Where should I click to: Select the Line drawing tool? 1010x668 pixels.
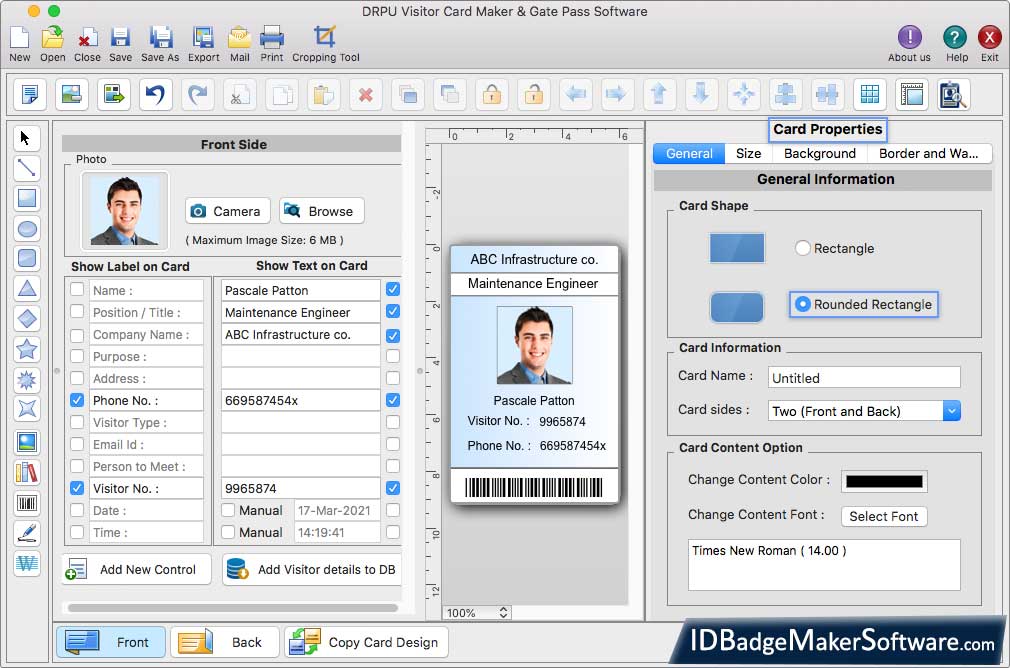26,168
